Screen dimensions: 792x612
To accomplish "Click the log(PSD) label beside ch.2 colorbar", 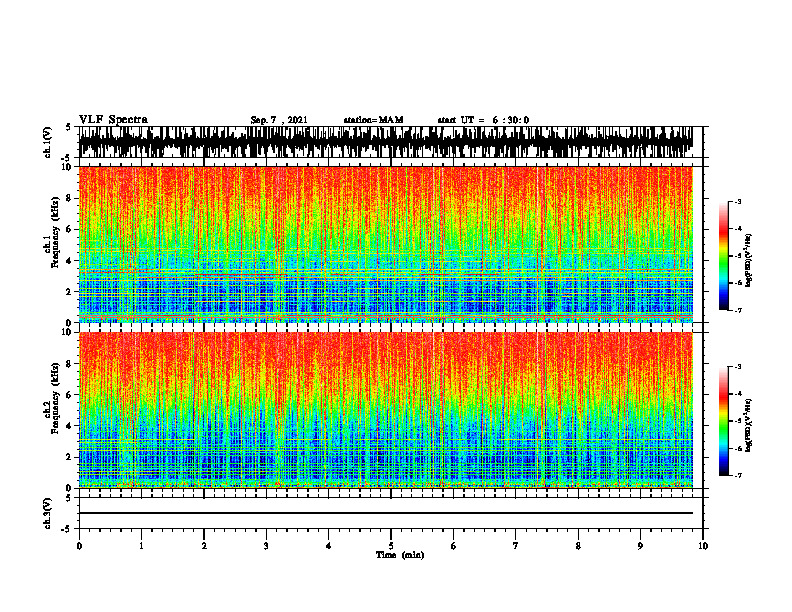I will [x=749, y=425].
